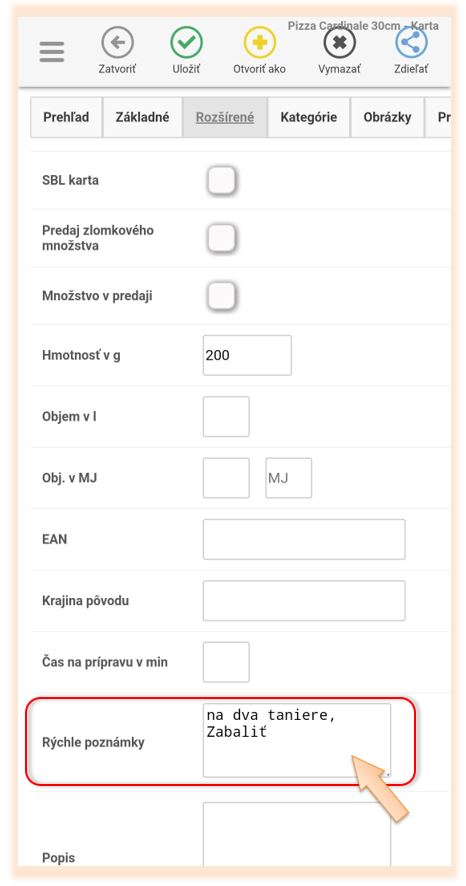Click into the EAN field

pyautogui.click(x=304, y=539)
